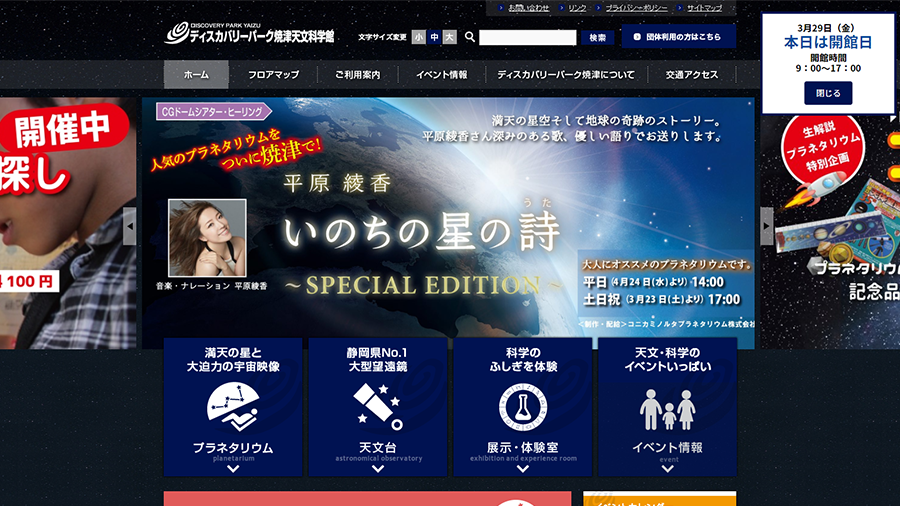Click the いのちの星の詩 main banner
The image size is (900, 506).
click(x=448, y=223)
